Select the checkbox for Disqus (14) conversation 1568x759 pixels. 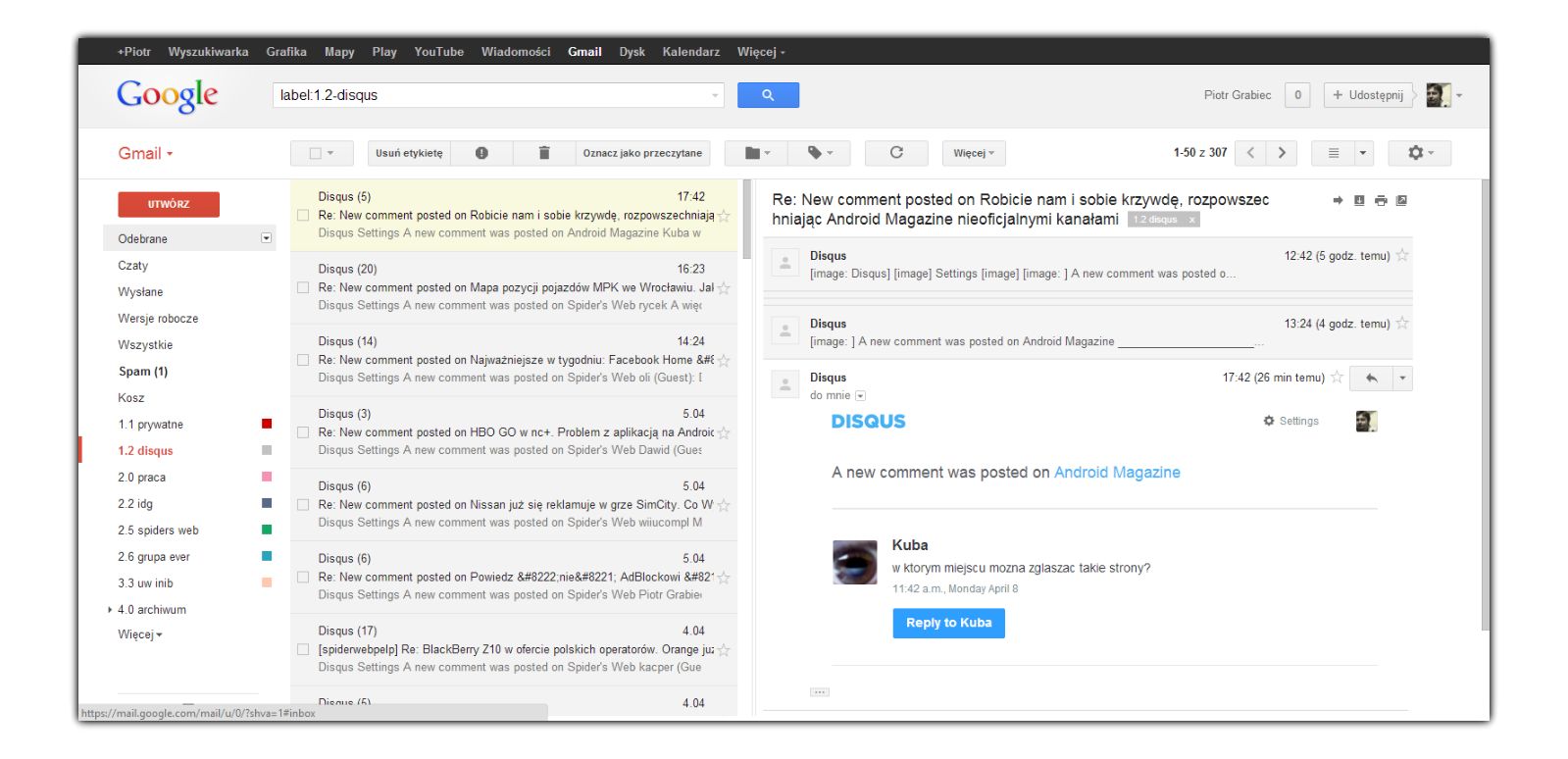(303, 360)
